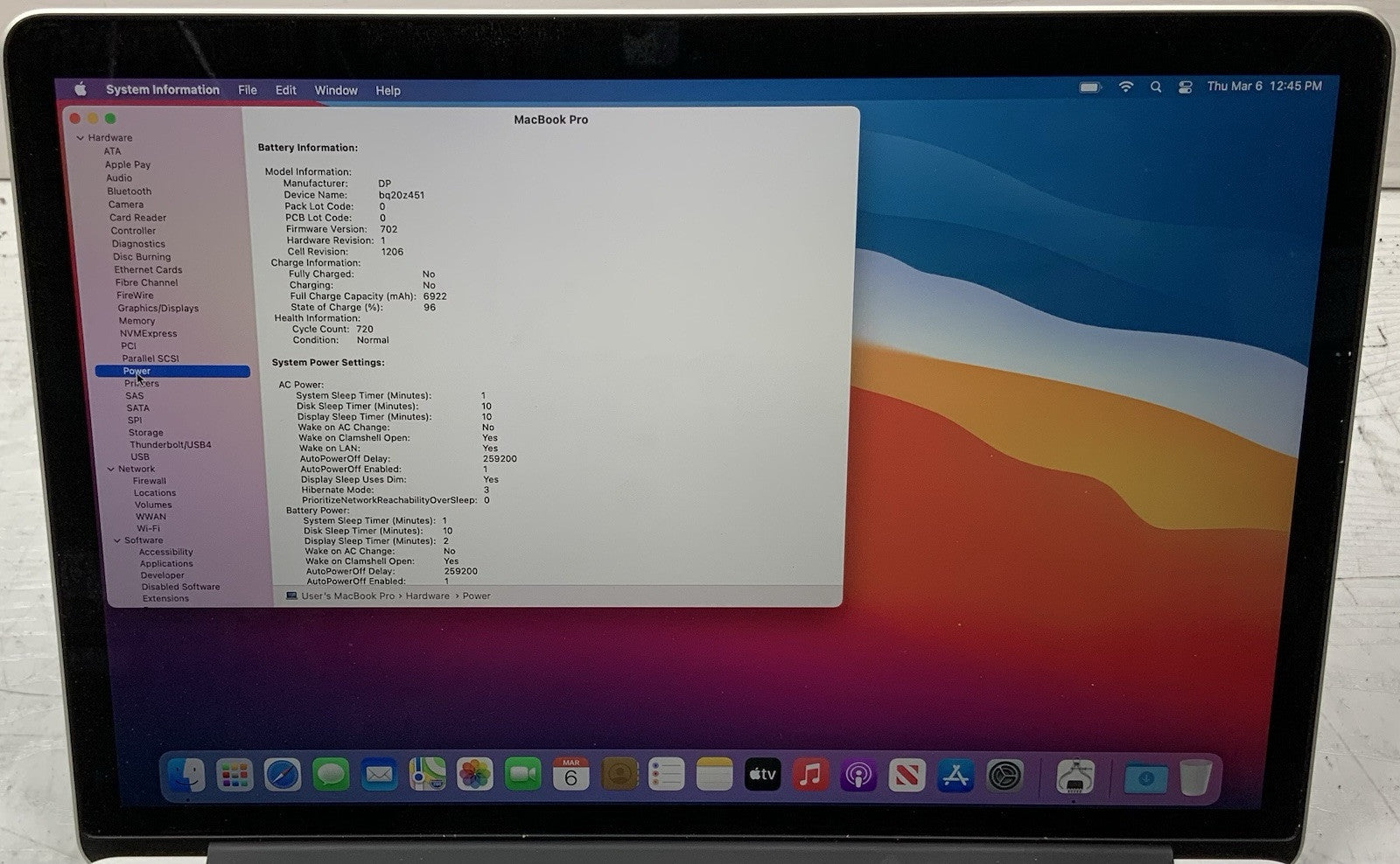Open the Help menu

point(388,90)
